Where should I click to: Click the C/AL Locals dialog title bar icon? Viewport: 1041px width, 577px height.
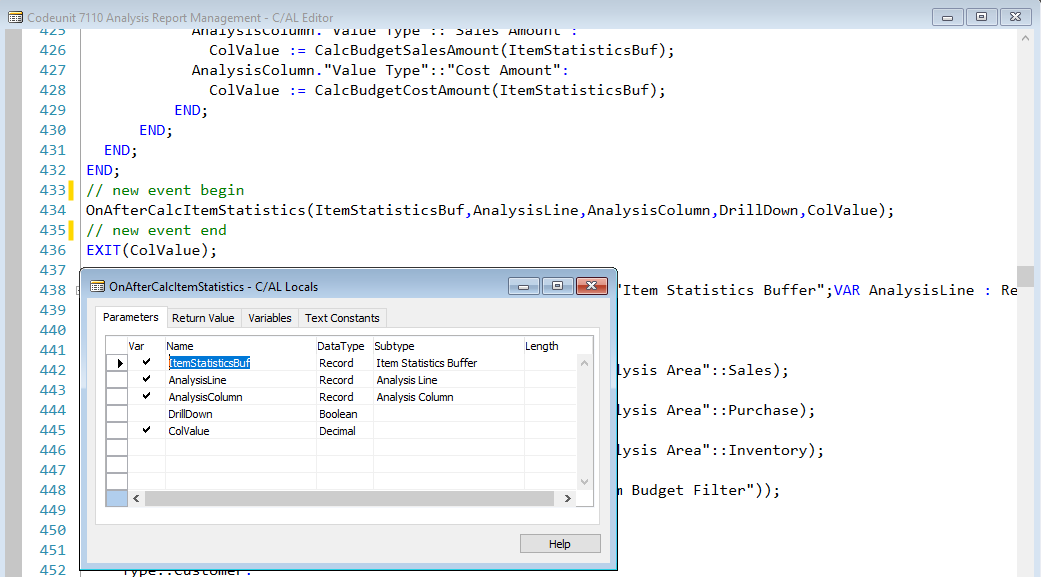pos(95,286)
